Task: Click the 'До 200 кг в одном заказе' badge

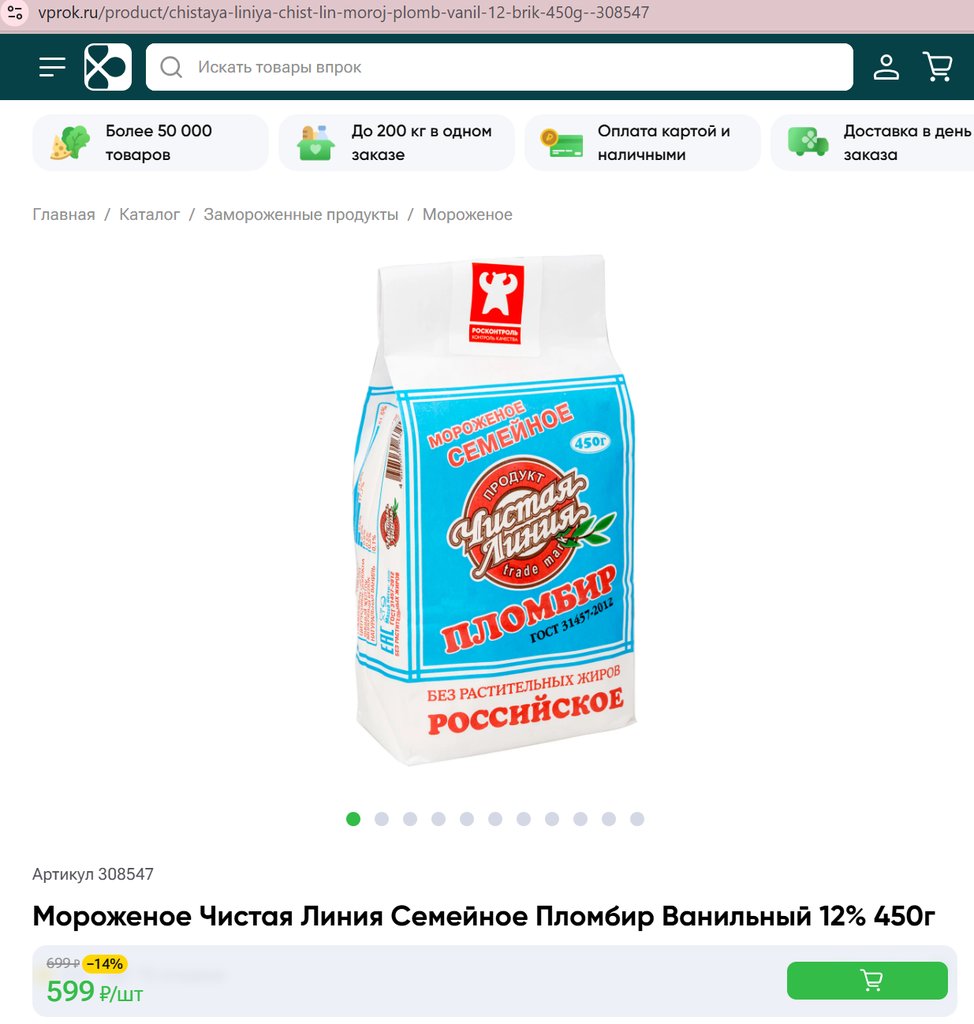Action: [x=397, y=143]
